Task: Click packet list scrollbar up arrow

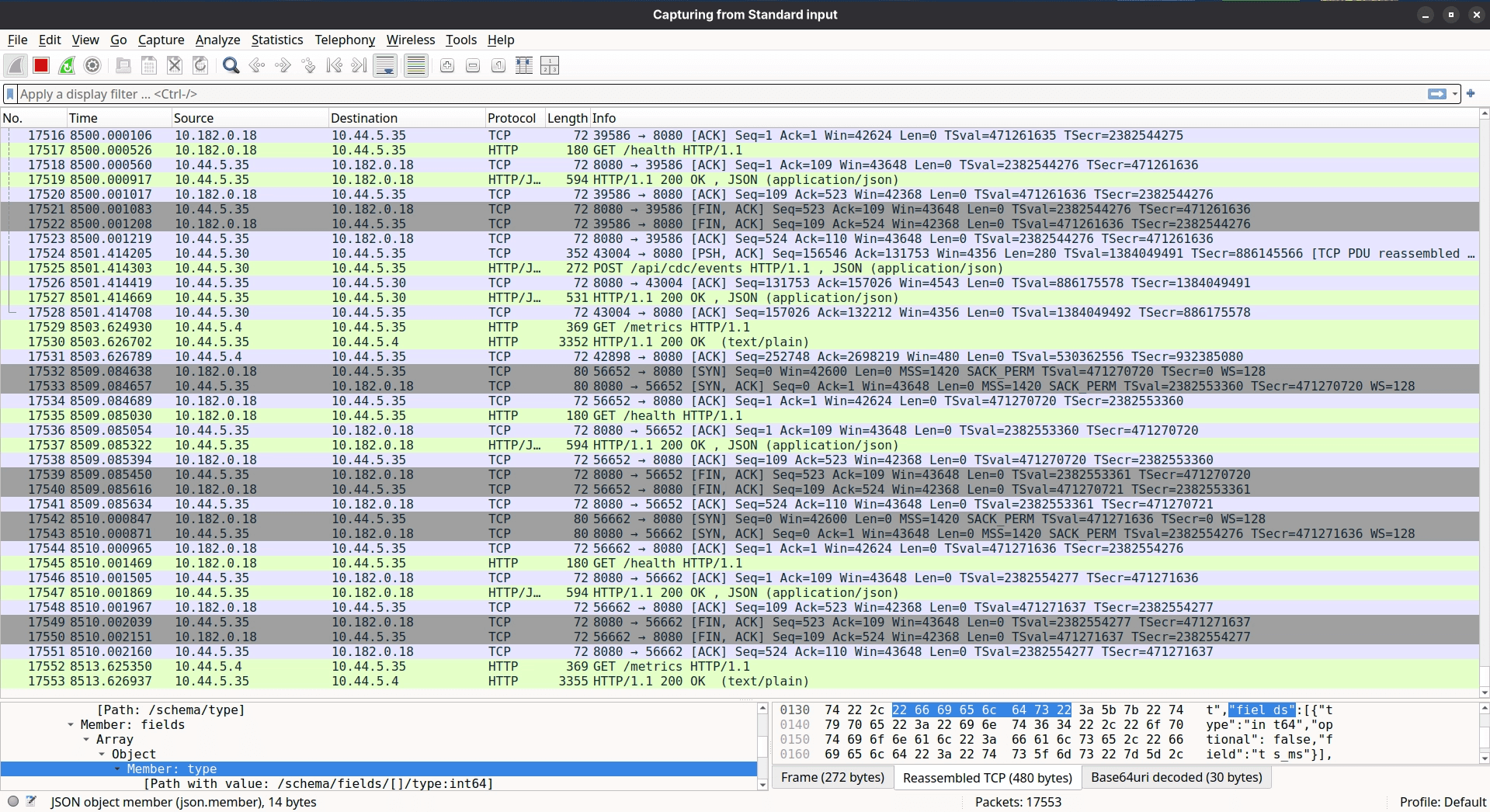Action: click(1485, 115)
